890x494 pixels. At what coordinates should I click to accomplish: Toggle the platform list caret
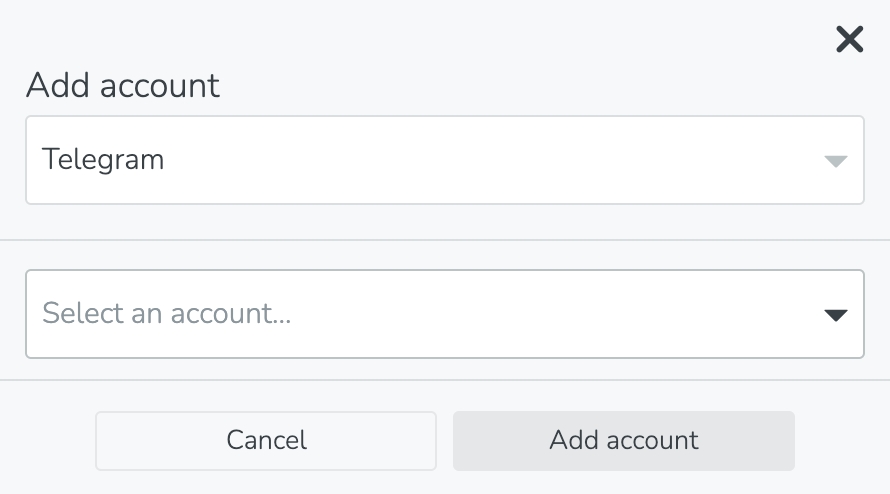pyautogui.click(x=836, y=161)
